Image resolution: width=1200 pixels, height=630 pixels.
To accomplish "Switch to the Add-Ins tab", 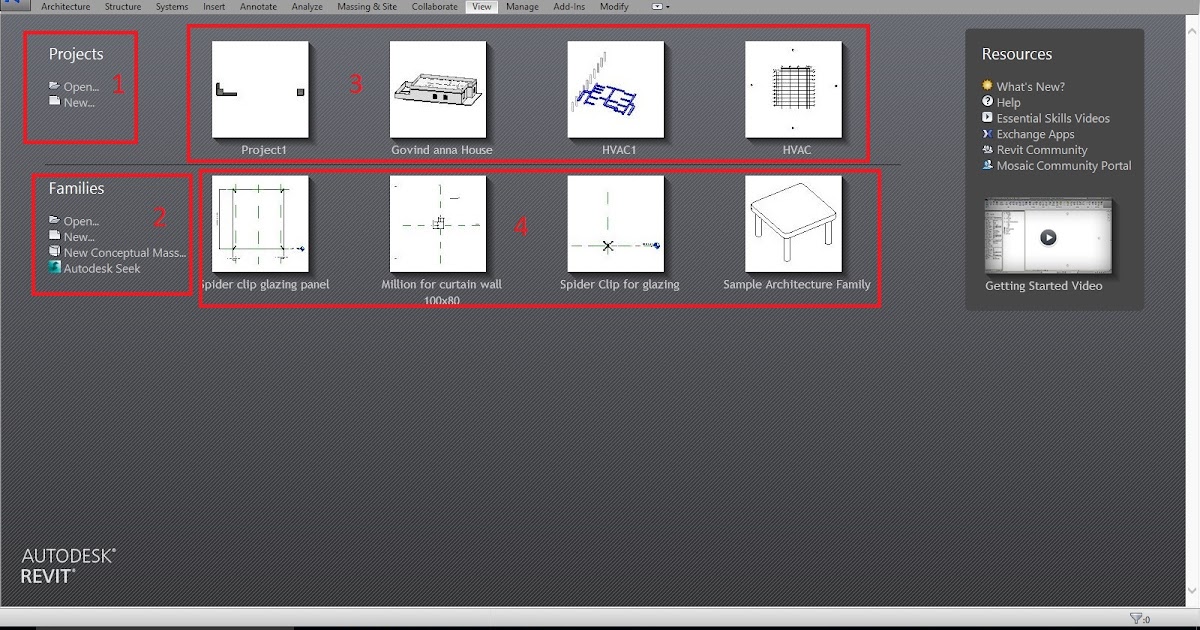I will point(568,7).
